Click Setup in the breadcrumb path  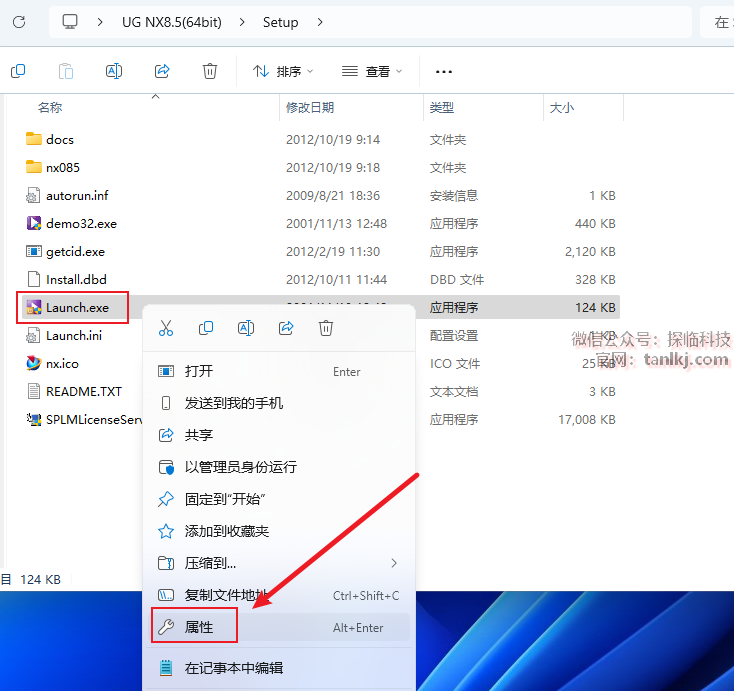(280, 22)
